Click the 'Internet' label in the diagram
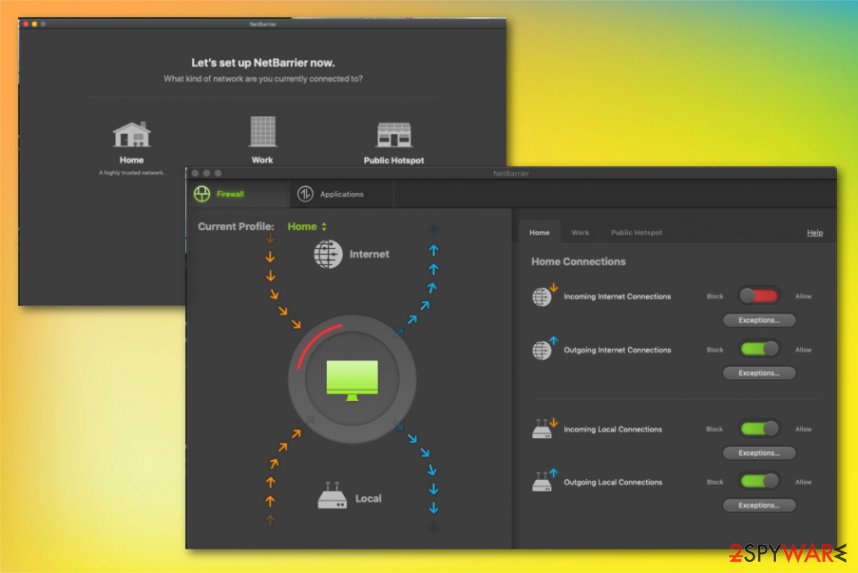This screenshot has height=573, width=858. [x=369, y=254]
